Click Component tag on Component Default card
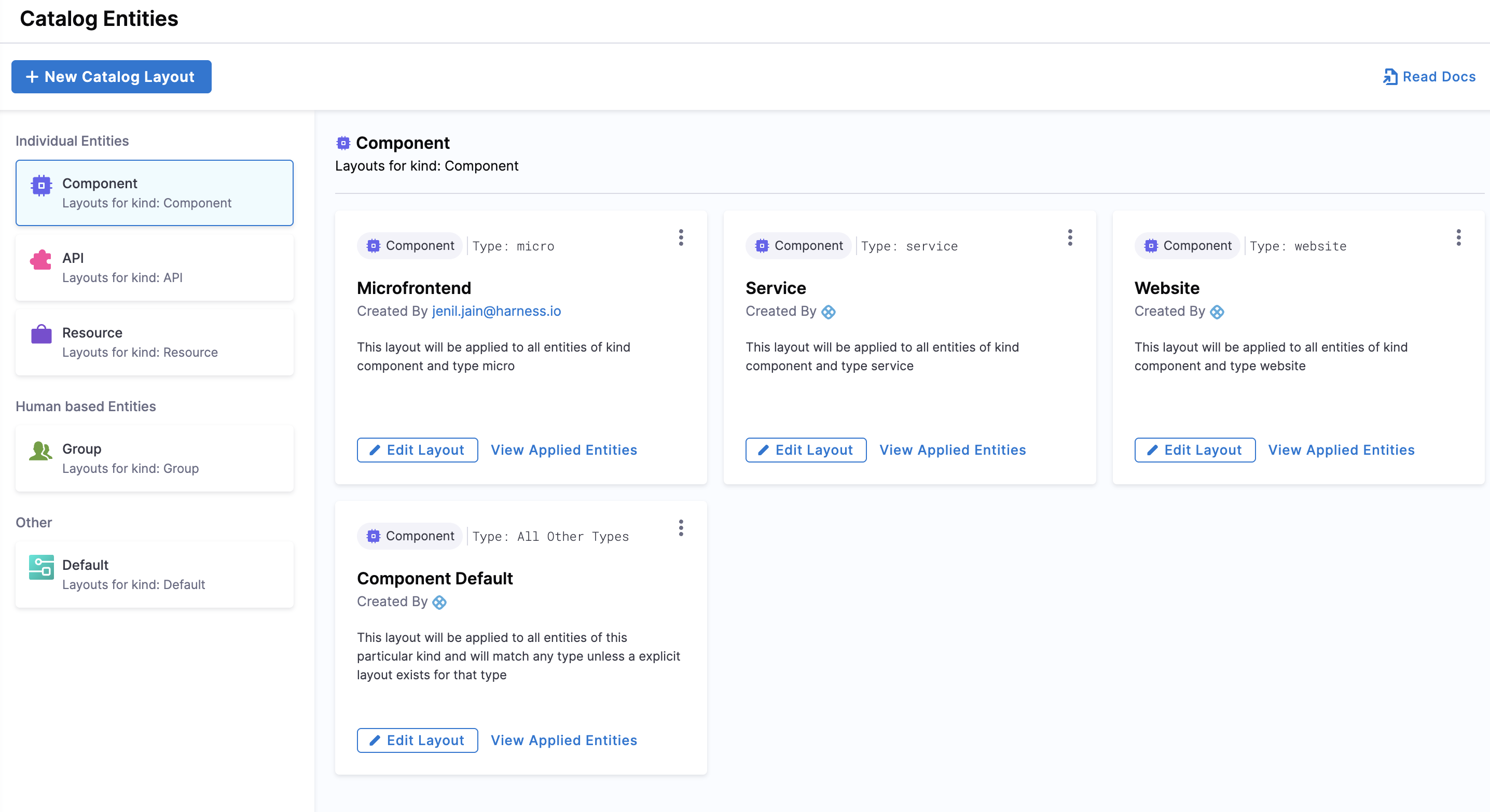Image resolution: width=1490 pixels, height=812 pixels. [410, 536]
